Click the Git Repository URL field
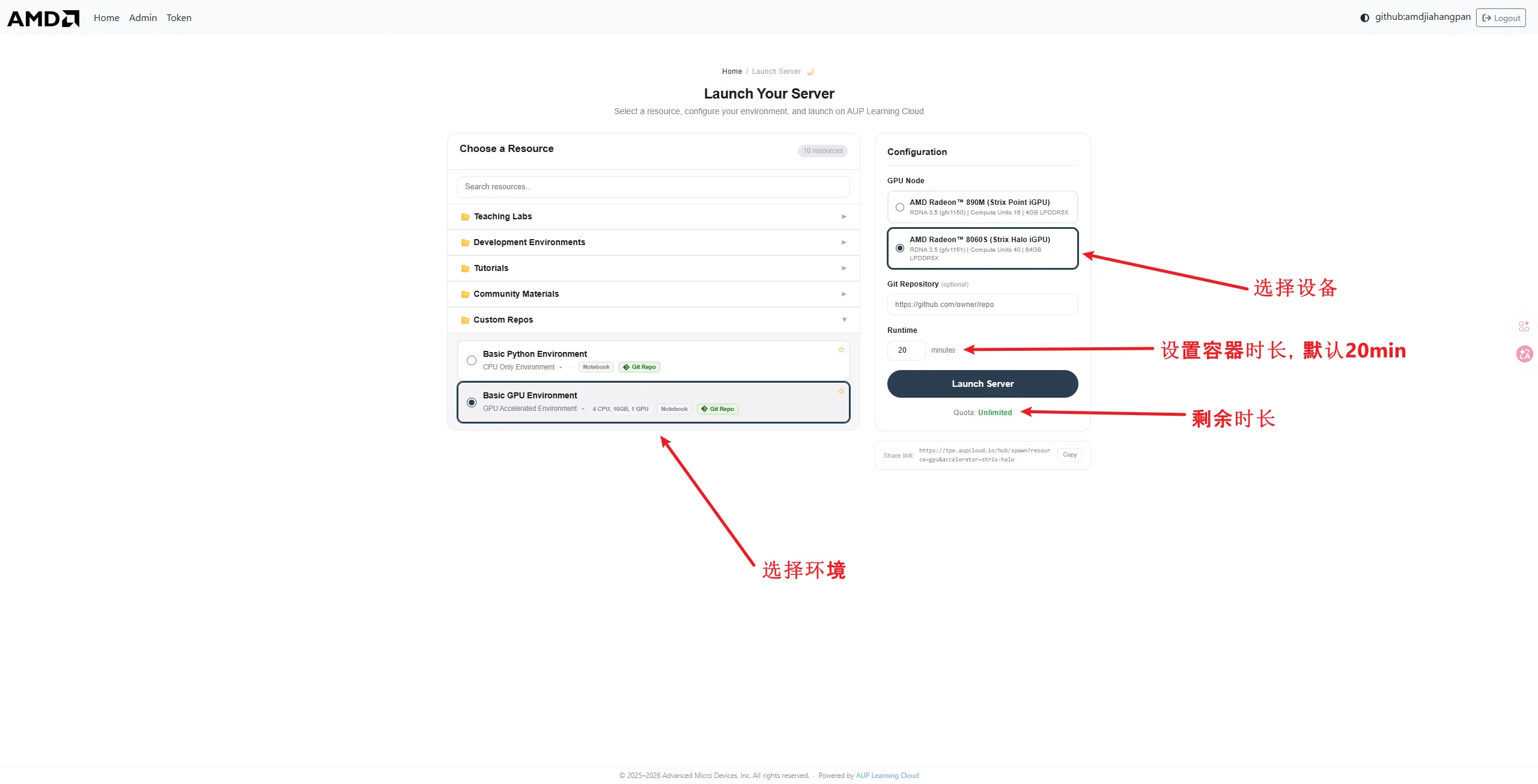This screenshot has width=1538, height=784. 983,305
